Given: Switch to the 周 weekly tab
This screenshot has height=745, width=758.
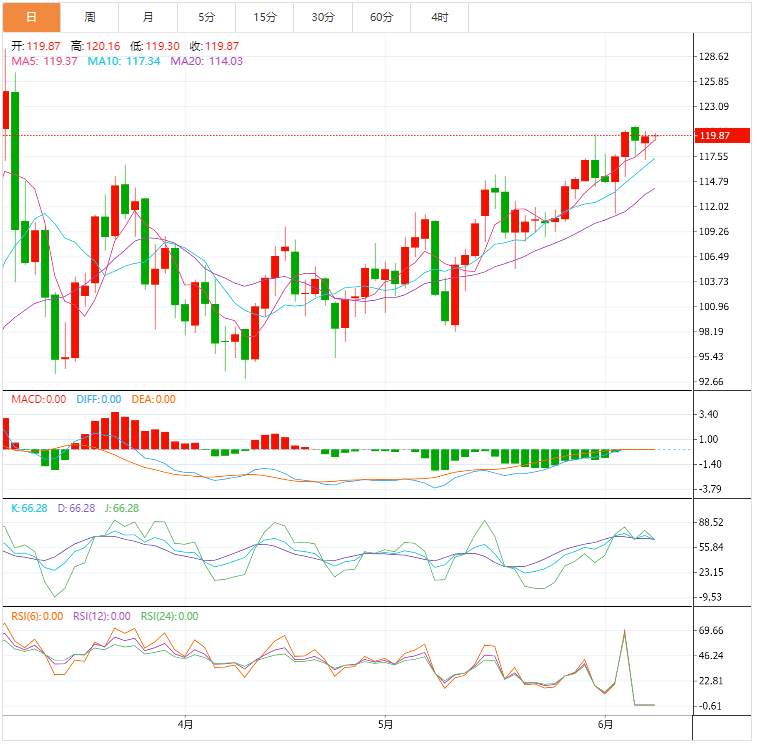Looking at the screenshot, I should 90,17.
